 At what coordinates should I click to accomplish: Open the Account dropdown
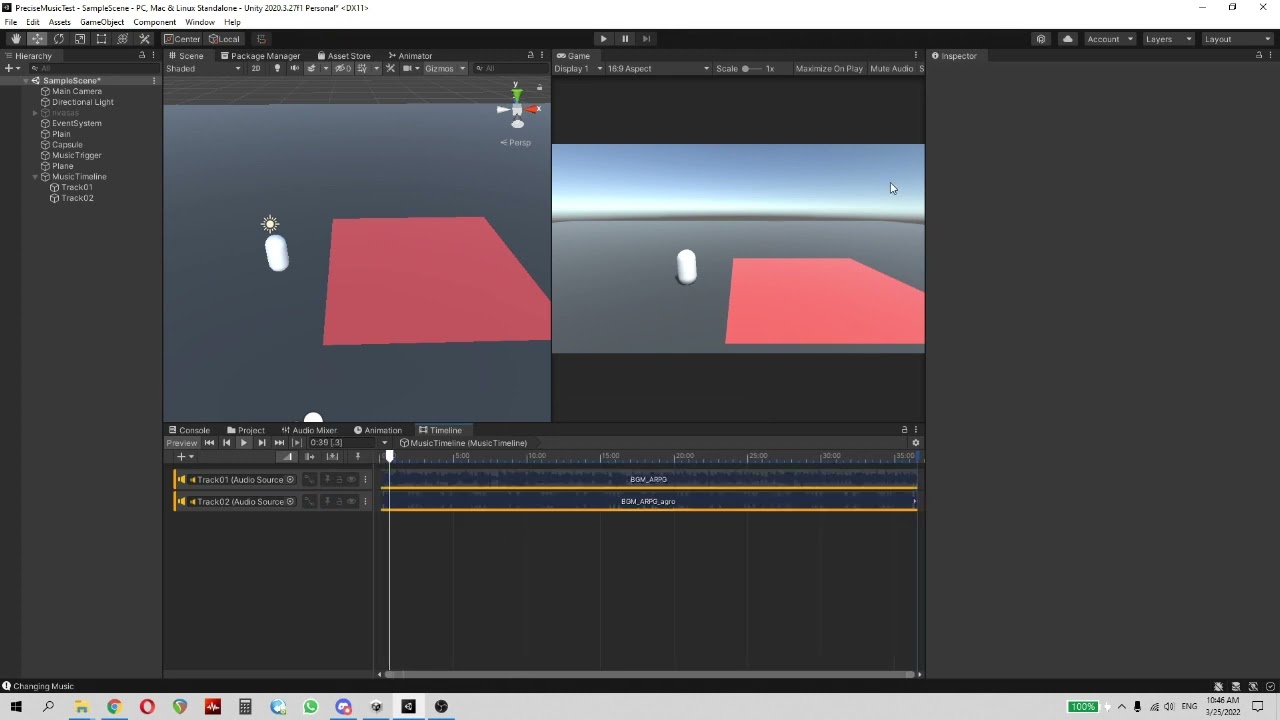[x=1110, y=39]
